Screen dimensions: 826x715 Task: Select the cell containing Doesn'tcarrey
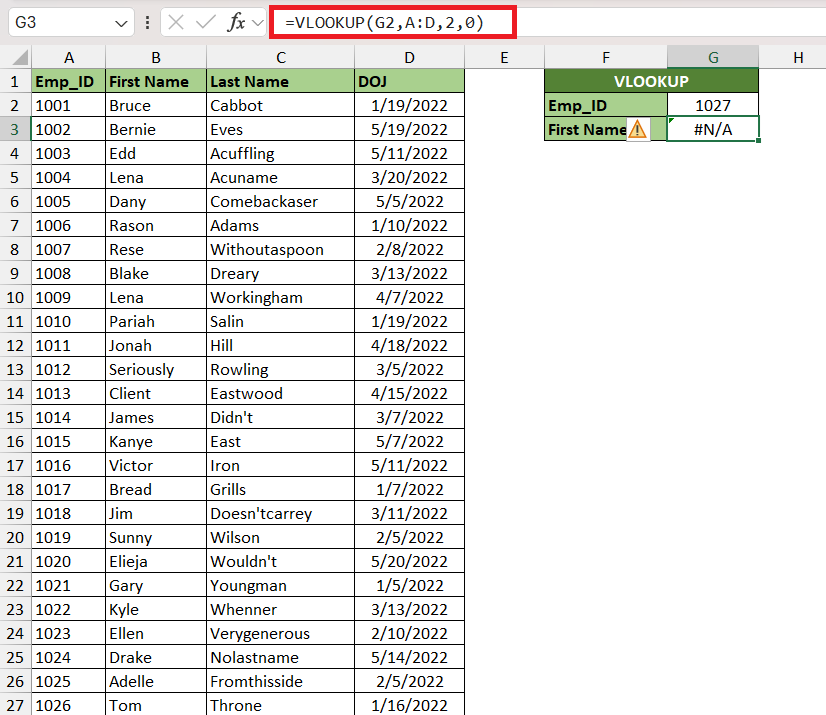click(281, 514)
